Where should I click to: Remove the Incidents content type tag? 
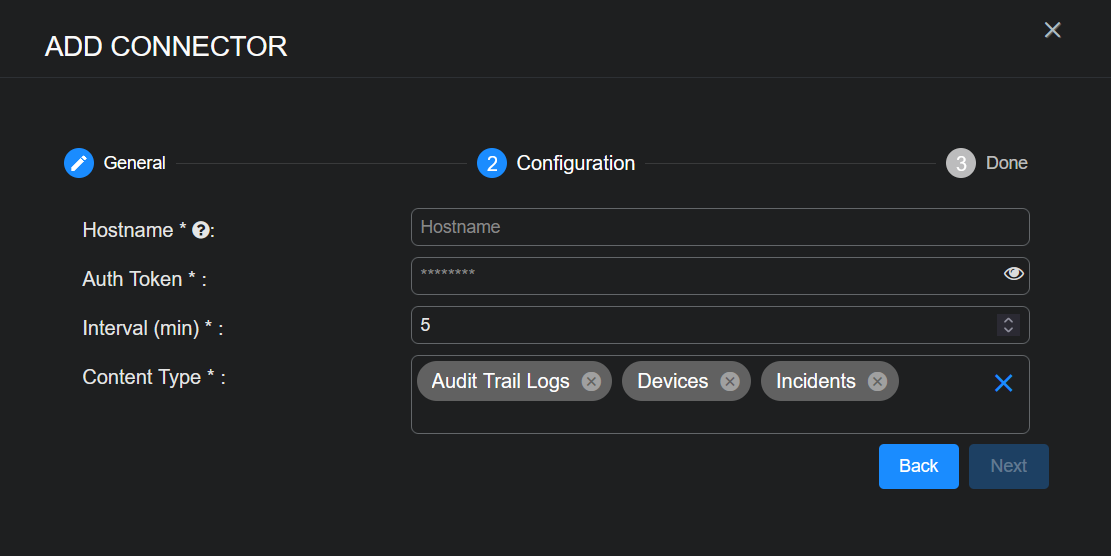pyautogui.click(x=877, y=381)
